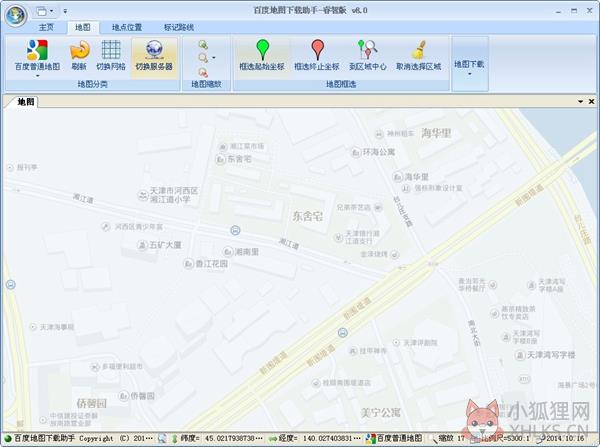The height and width of the screenshot is (447, 600).
Task: Click the status bar green ball icon
Action: 8,439
